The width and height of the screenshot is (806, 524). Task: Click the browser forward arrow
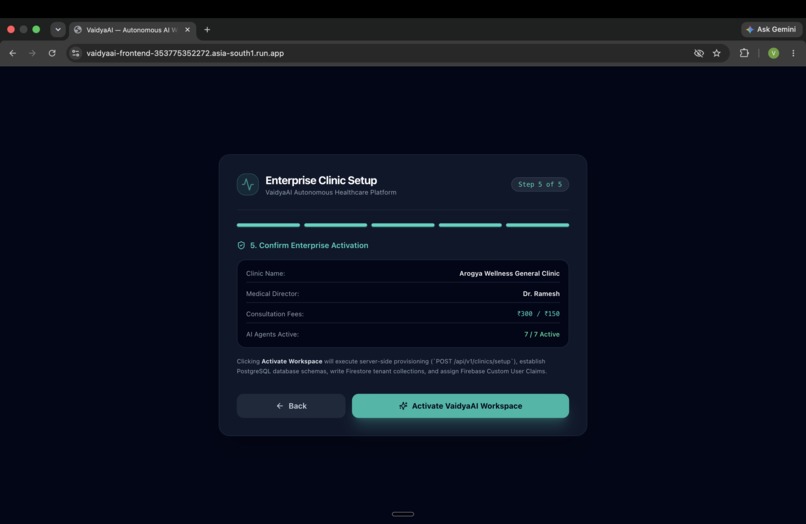point(32,53)
